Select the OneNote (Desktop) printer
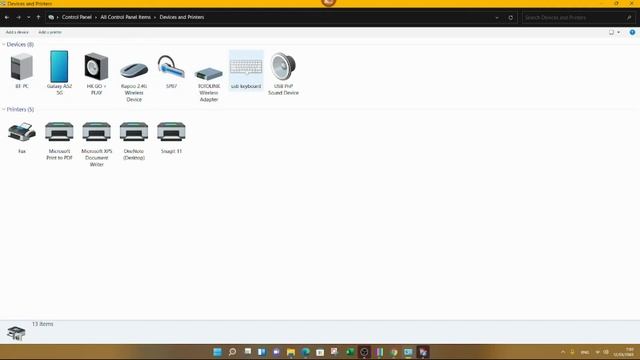640x360 pixels. 134,131
